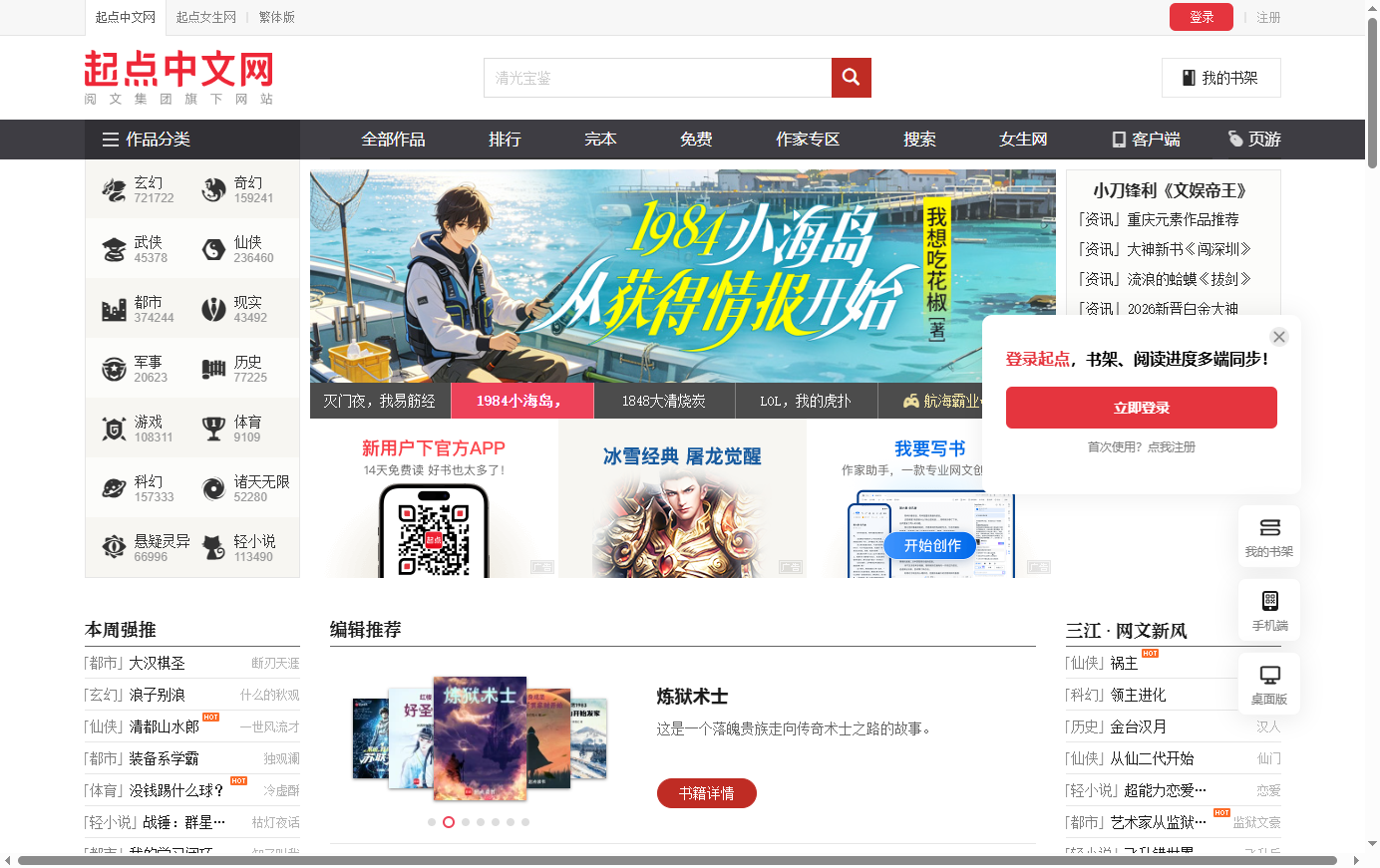
Task: Click the 新用户下官方APP QR promo
Action: coord(434,498)
